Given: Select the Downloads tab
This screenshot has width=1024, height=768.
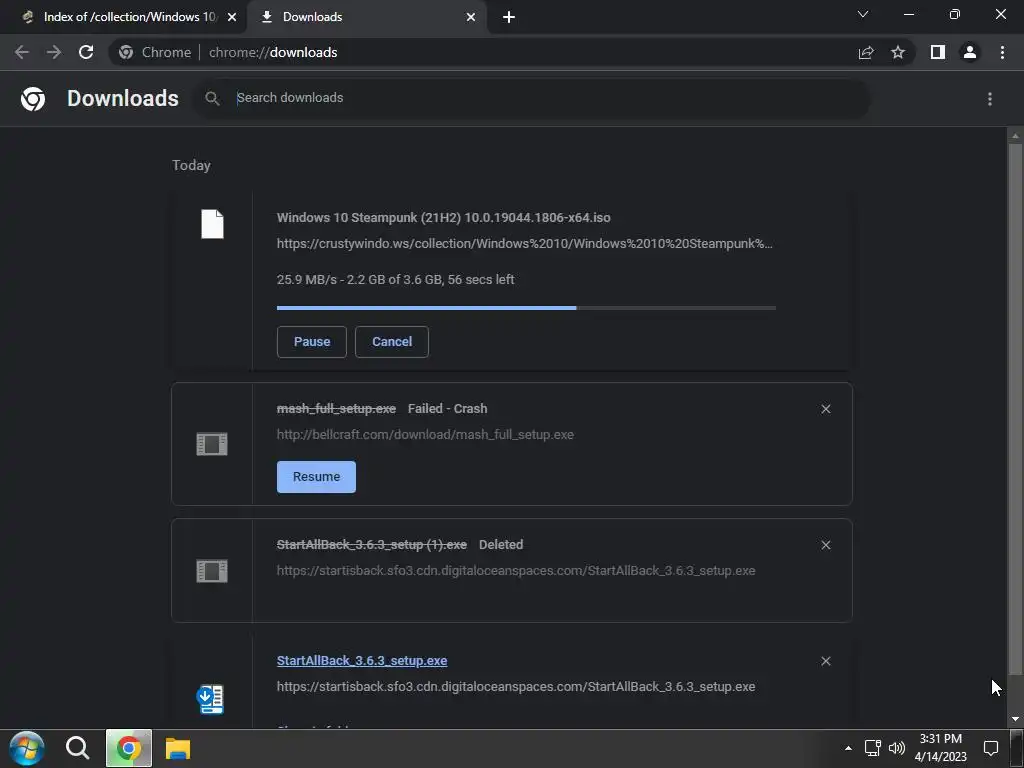Looking at the screenshot, I should coord(366,17).
